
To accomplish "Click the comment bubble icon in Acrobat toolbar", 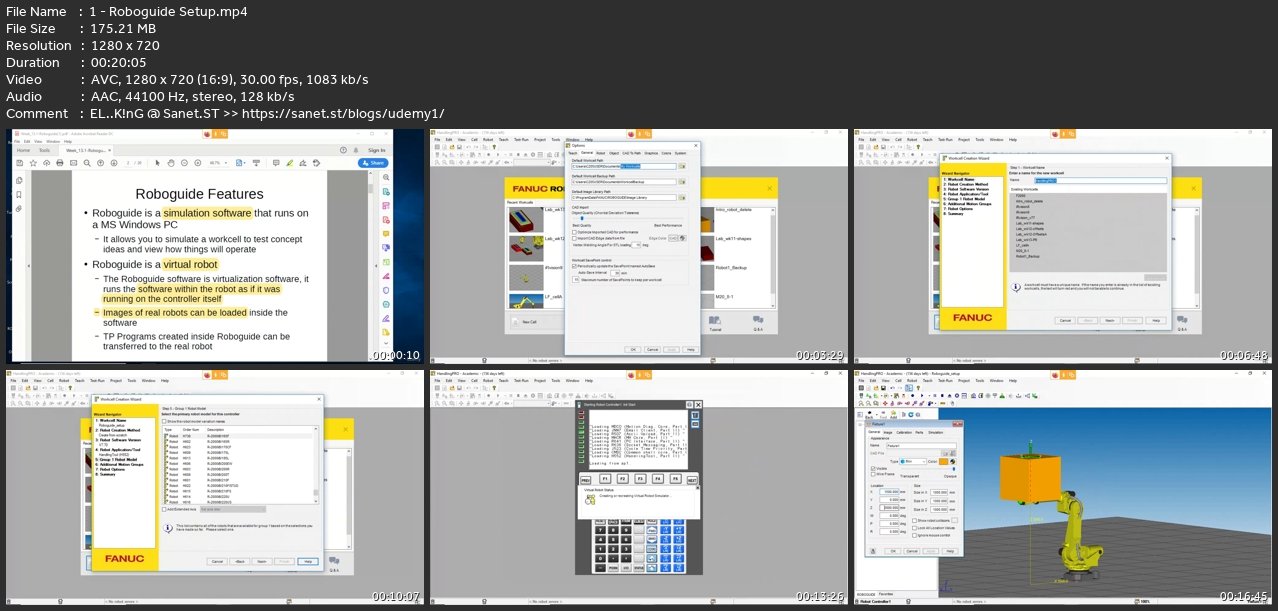I will [x=276, y=163].
